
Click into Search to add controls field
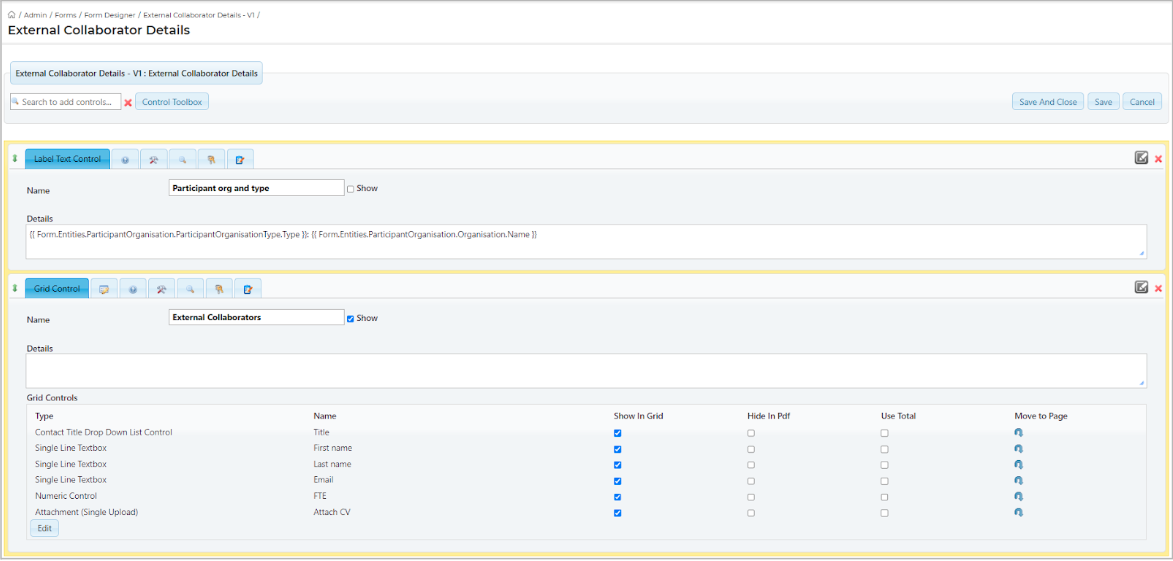pos(68,102)
